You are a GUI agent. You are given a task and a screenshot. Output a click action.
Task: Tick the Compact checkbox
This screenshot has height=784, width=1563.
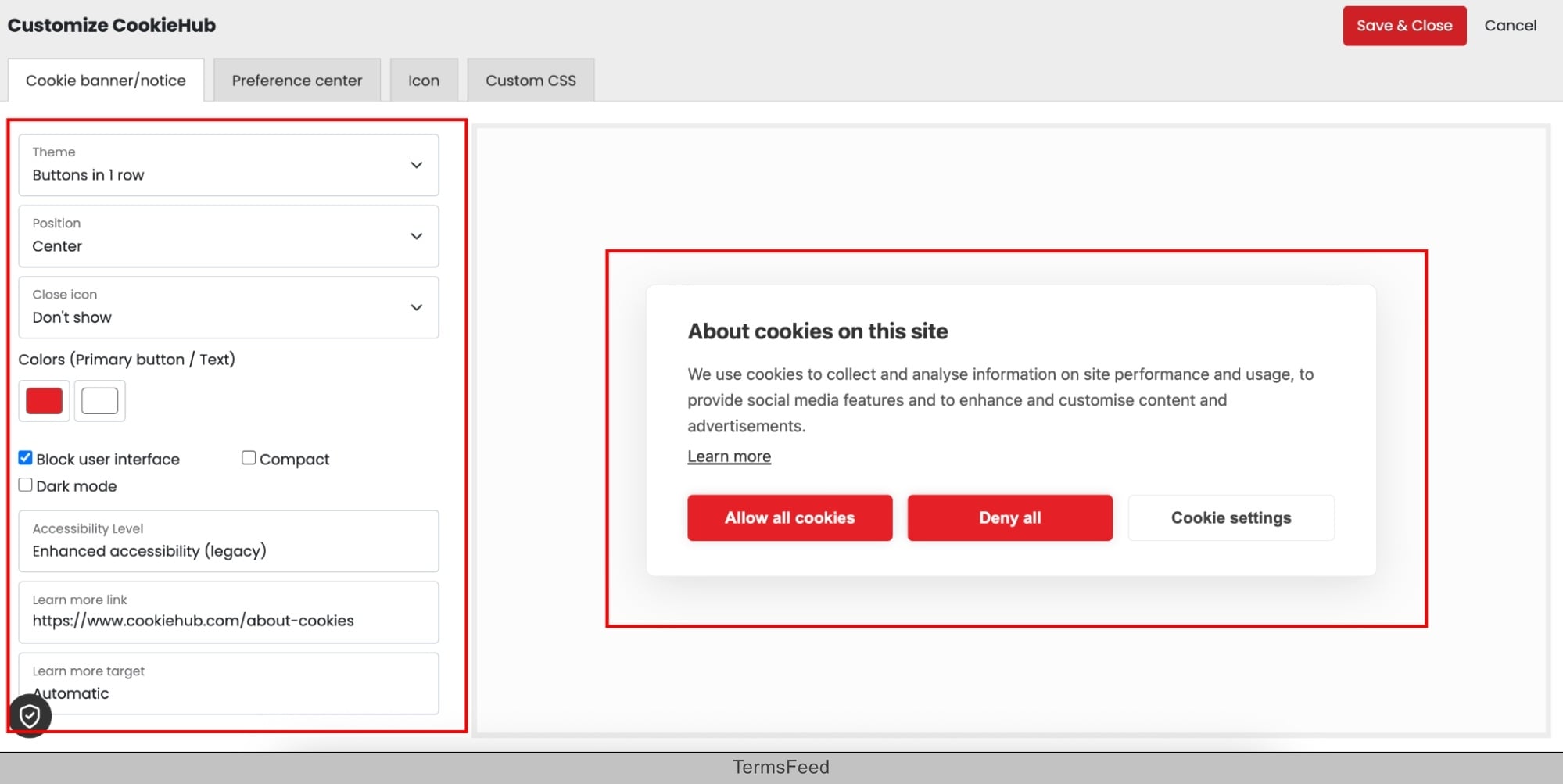249,458
